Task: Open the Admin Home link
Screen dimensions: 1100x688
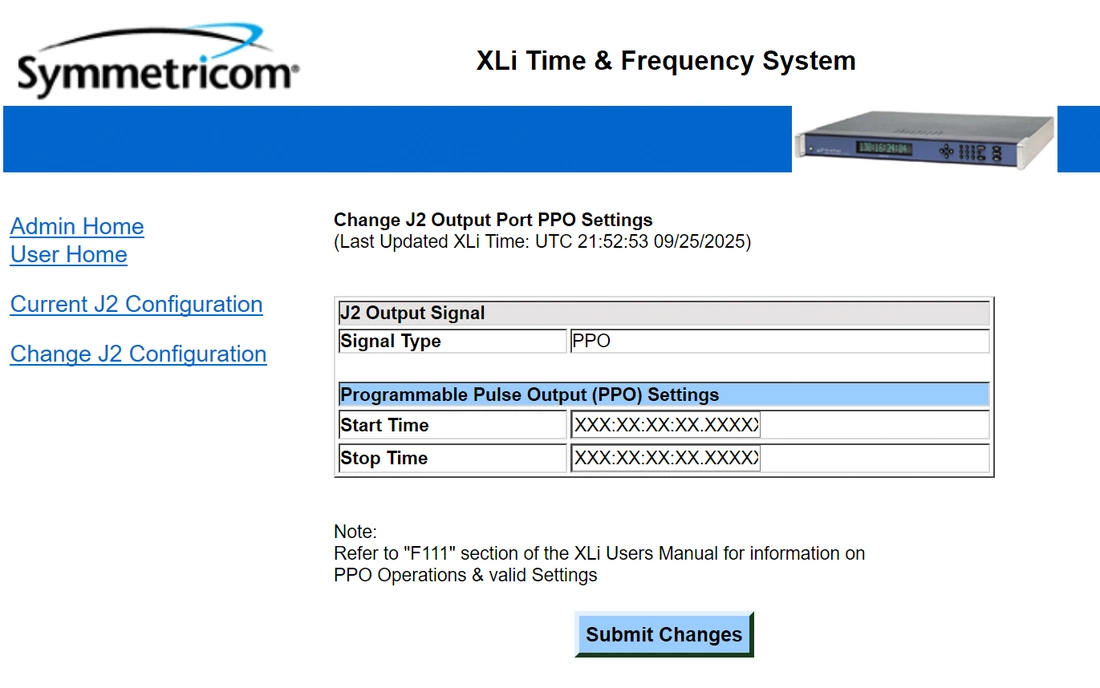Action: [x=77, y=226]
